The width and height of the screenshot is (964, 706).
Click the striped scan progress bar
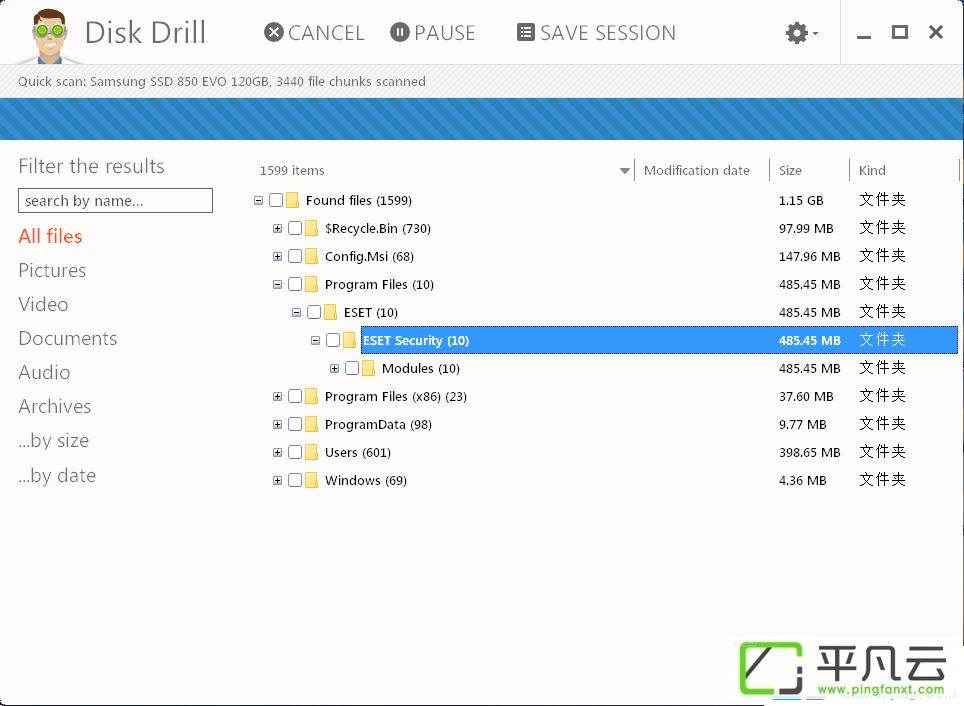click(482, 119)
